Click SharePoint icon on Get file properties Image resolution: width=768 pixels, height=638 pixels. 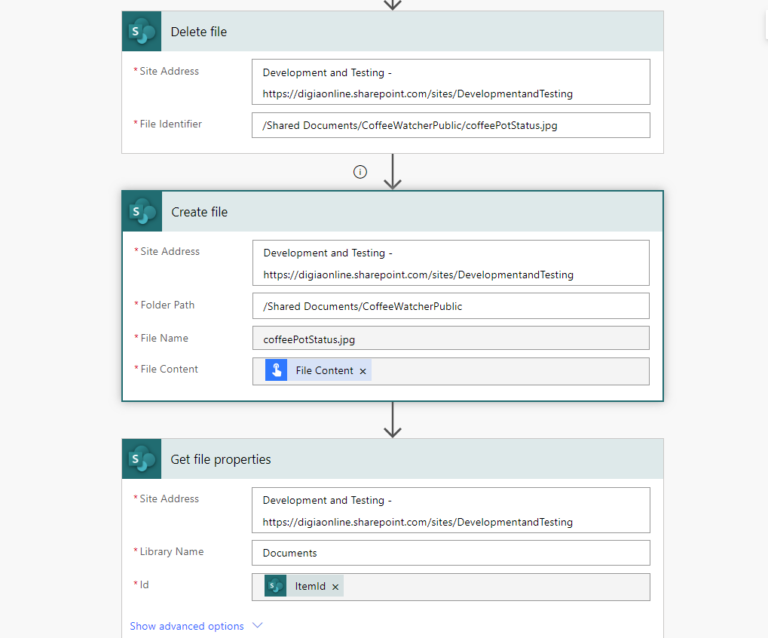click(142, 459)
